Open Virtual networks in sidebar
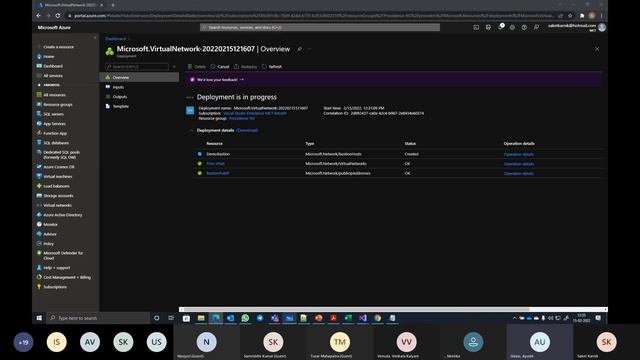Viewport: 640px width, 360px height. coord(54,205)
